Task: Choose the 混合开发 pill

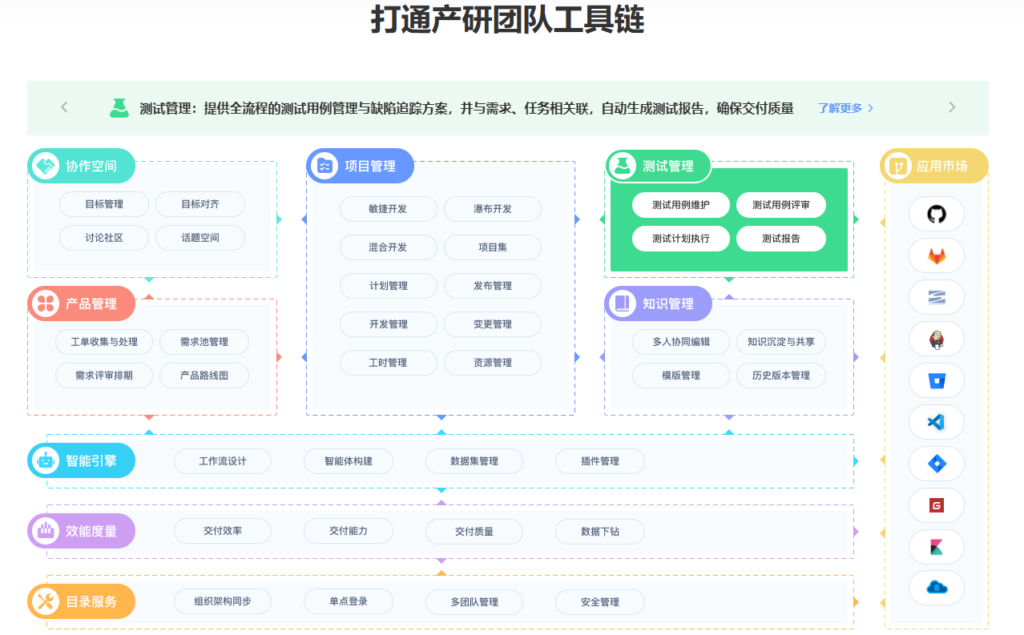Action: pos(388,247)
